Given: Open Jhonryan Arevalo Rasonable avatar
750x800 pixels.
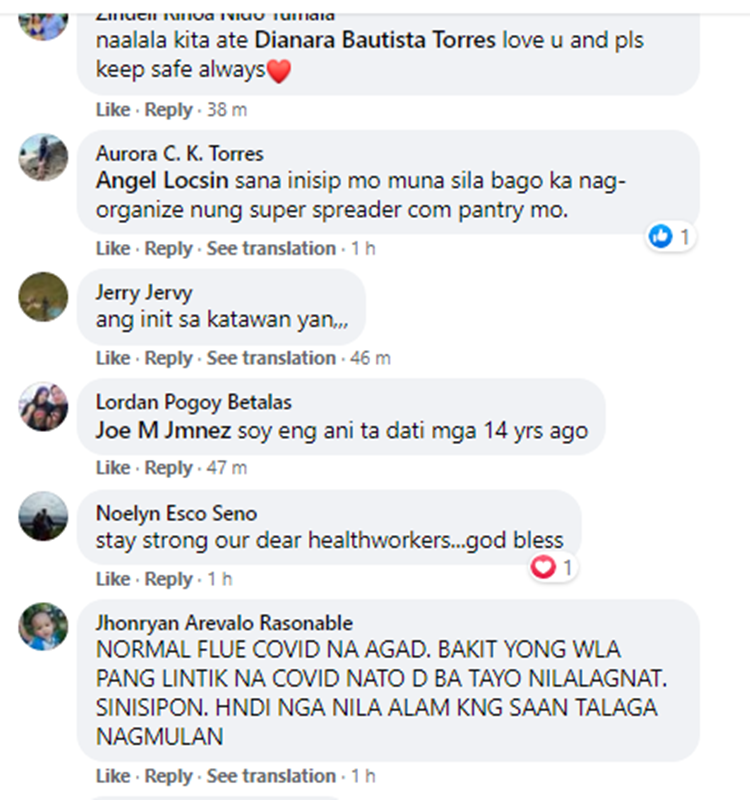Looking at the screenshot, I should click(x=43, y=627).
